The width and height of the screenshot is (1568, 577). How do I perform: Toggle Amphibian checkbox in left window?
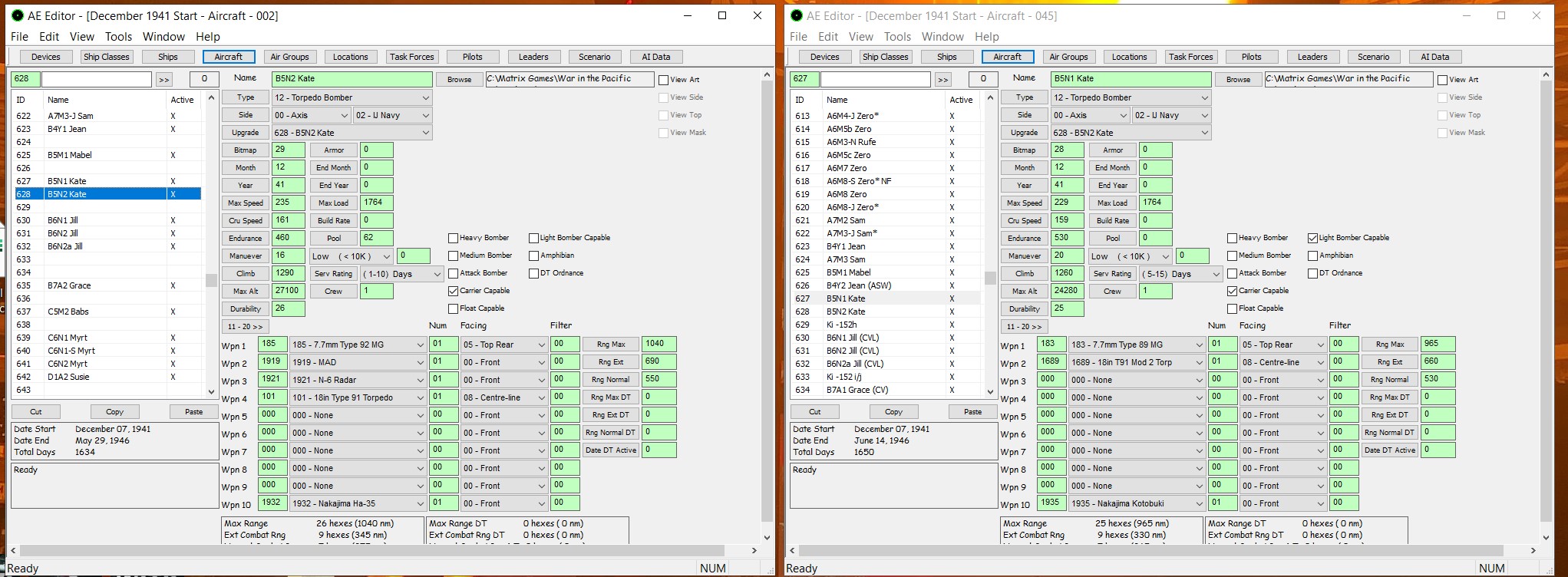click(x=534, y=256)
